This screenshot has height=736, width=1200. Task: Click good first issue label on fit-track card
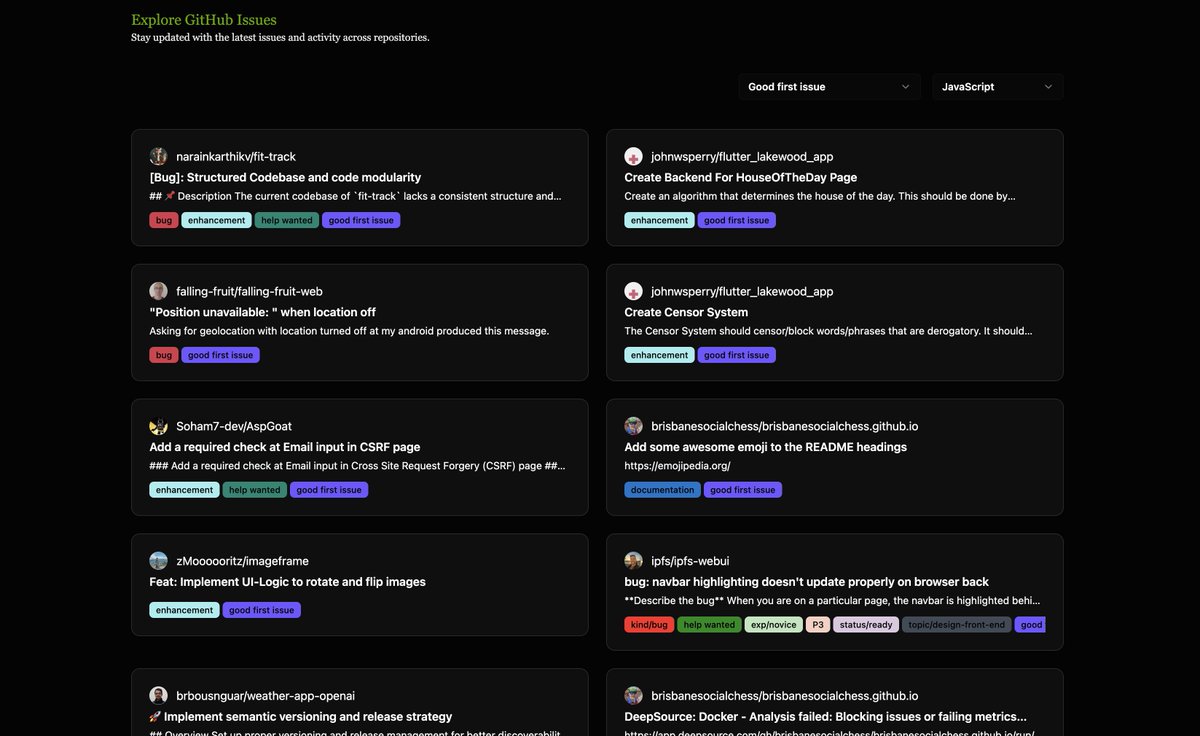click(x=361, y=220)
